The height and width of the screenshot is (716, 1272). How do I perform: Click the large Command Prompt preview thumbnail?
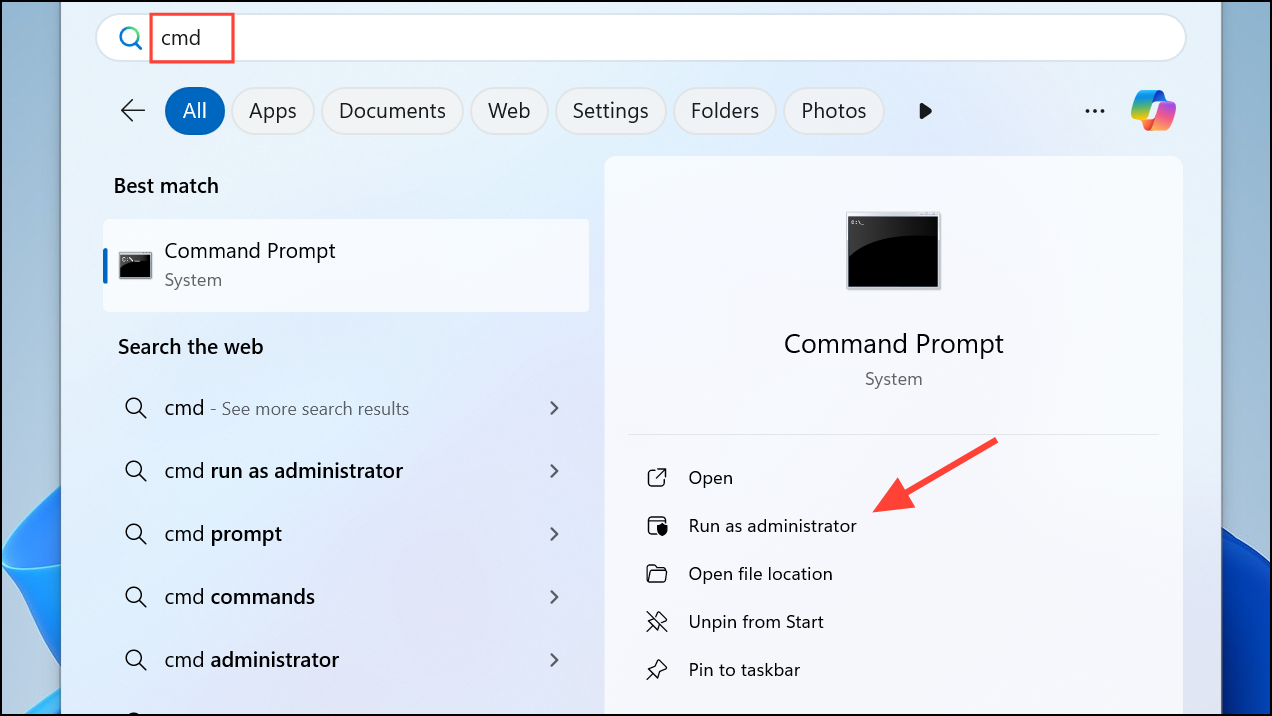coord(893,251)
